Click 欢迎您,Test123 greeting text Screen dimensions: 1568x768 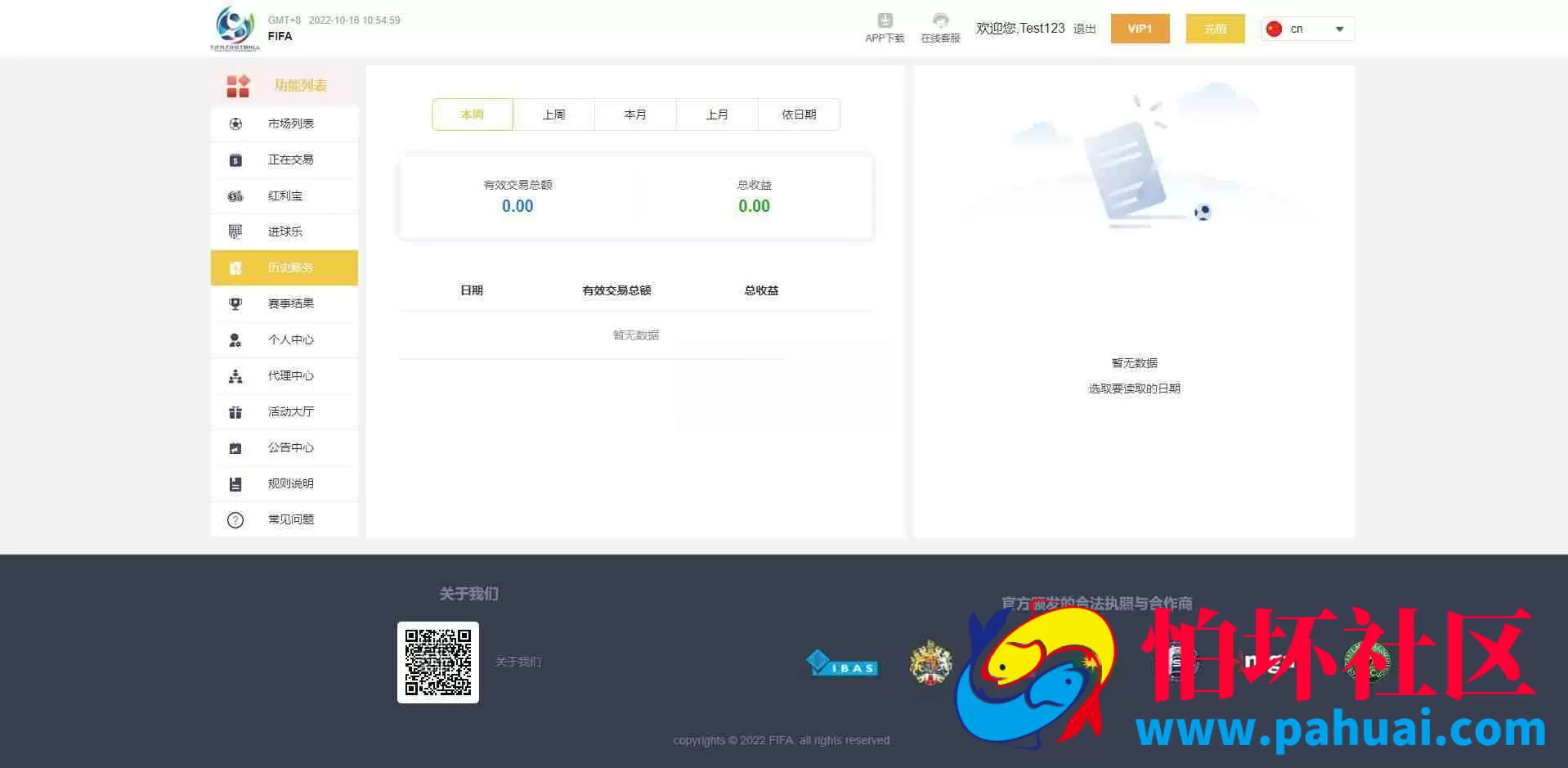tap(1020, 28)
